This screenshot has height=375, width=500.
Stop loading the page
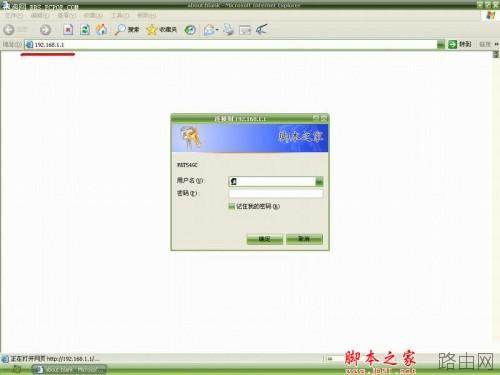[x=68, y=30]
